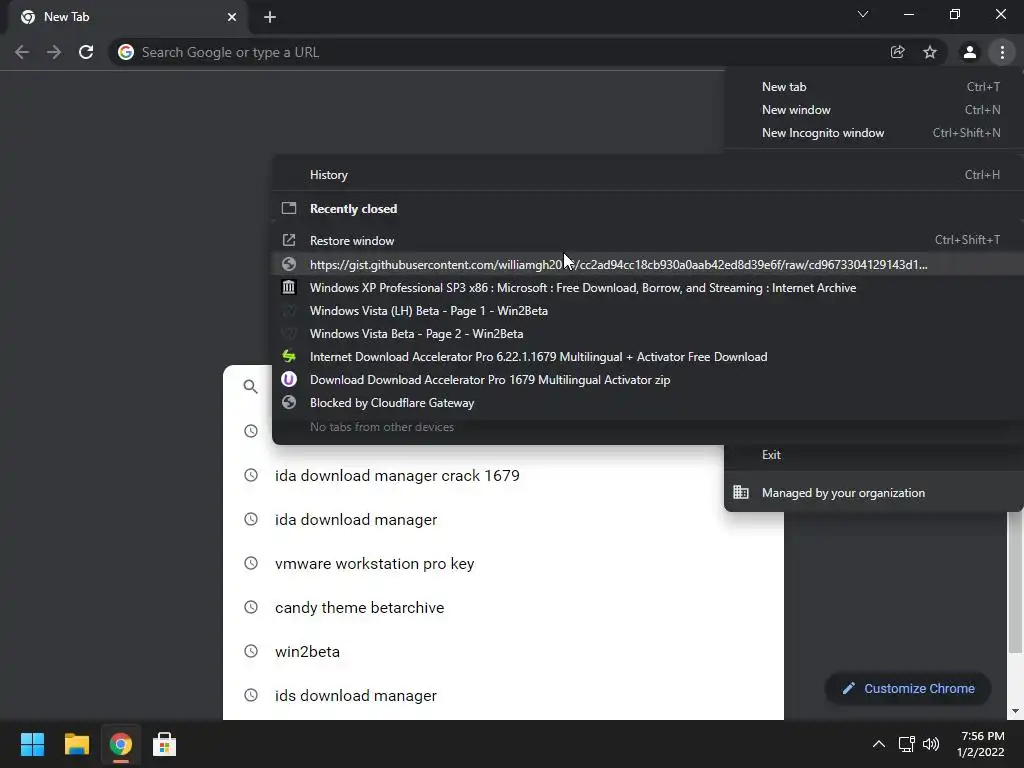1024x768 pixels.
Task: Select Exit in Chrome menu
Action: point(874,455)
